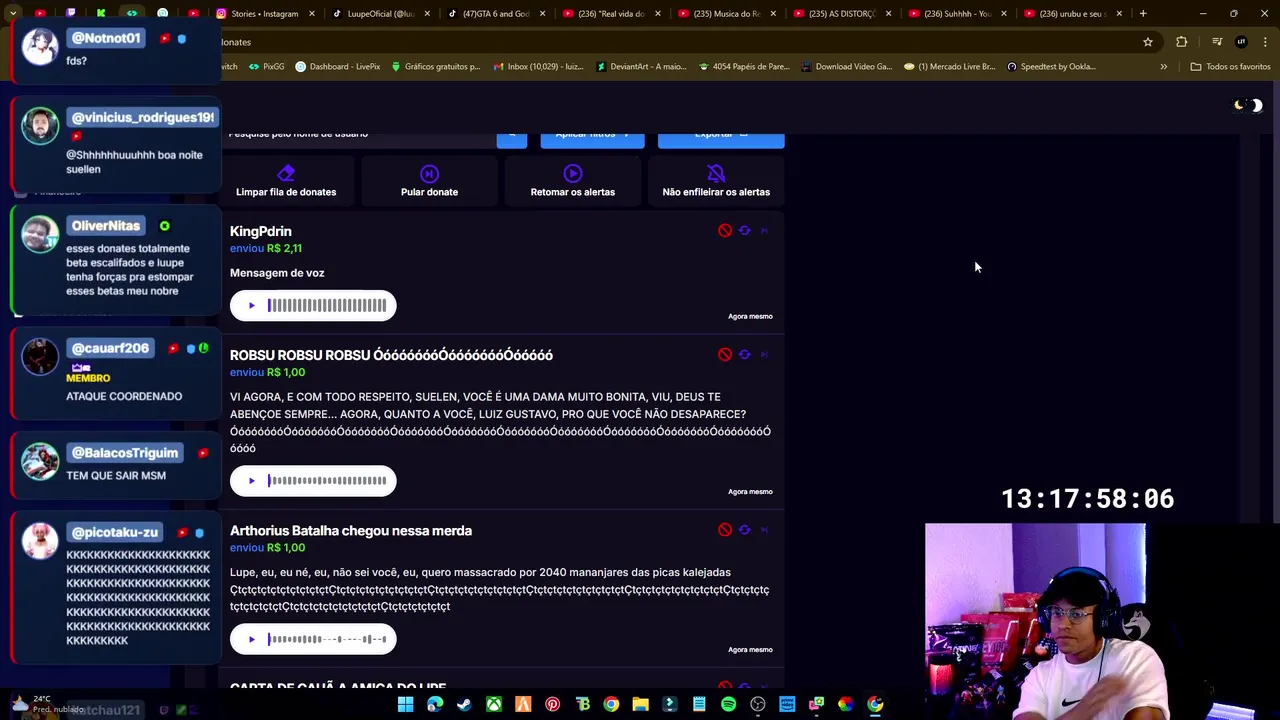1280x720 pixels.
Task: Open the PixGG bookmark
Action: [x=266, y=67]
